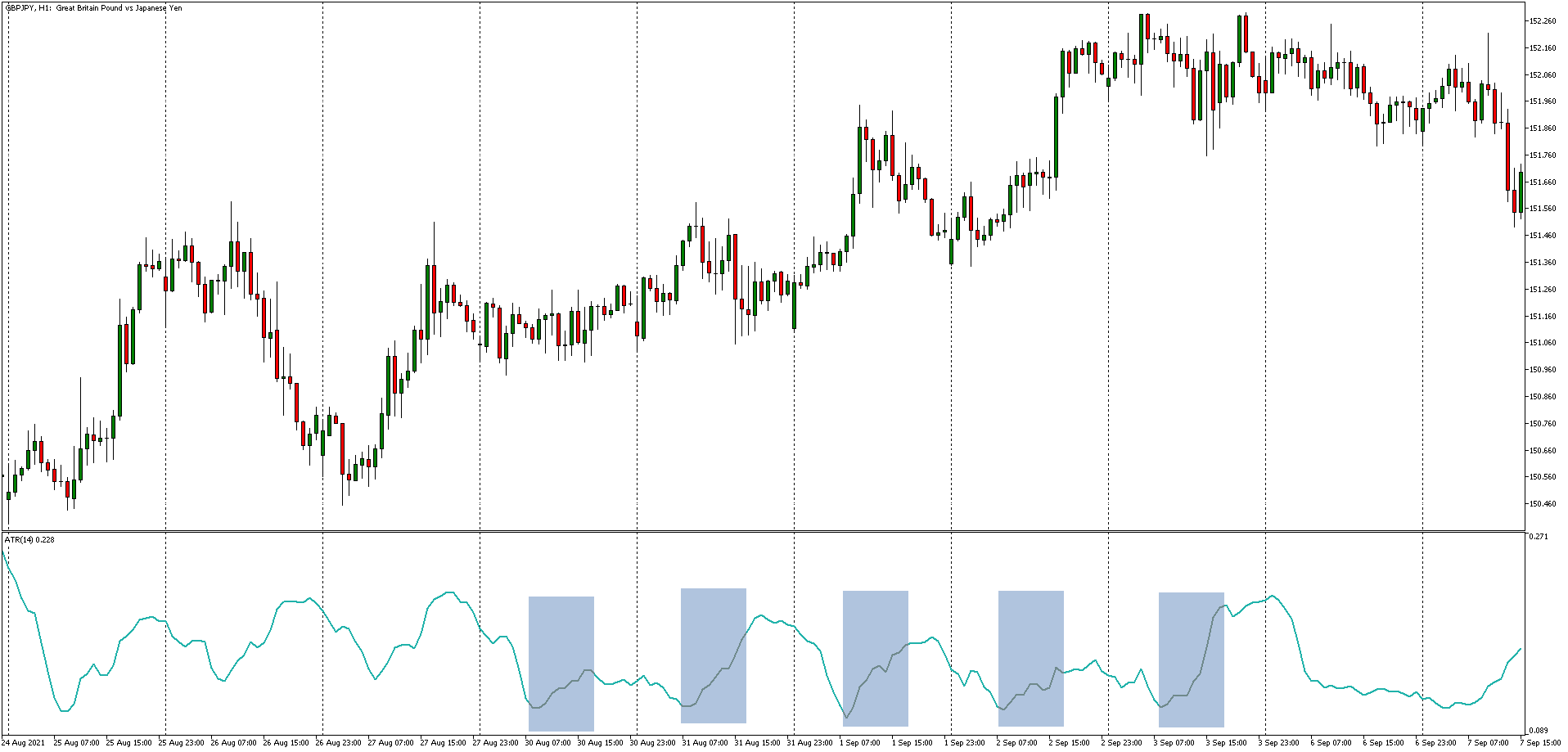Click the 6 Sep 07:00 time label

1331,743
